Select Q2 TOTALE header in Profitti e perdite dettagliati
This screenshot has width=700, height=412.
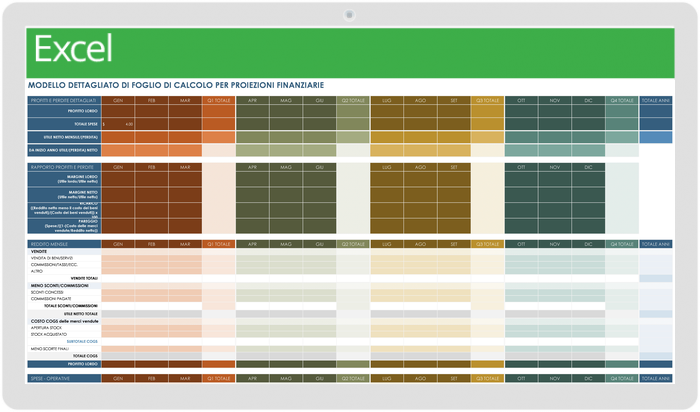(x=353, y=100)
